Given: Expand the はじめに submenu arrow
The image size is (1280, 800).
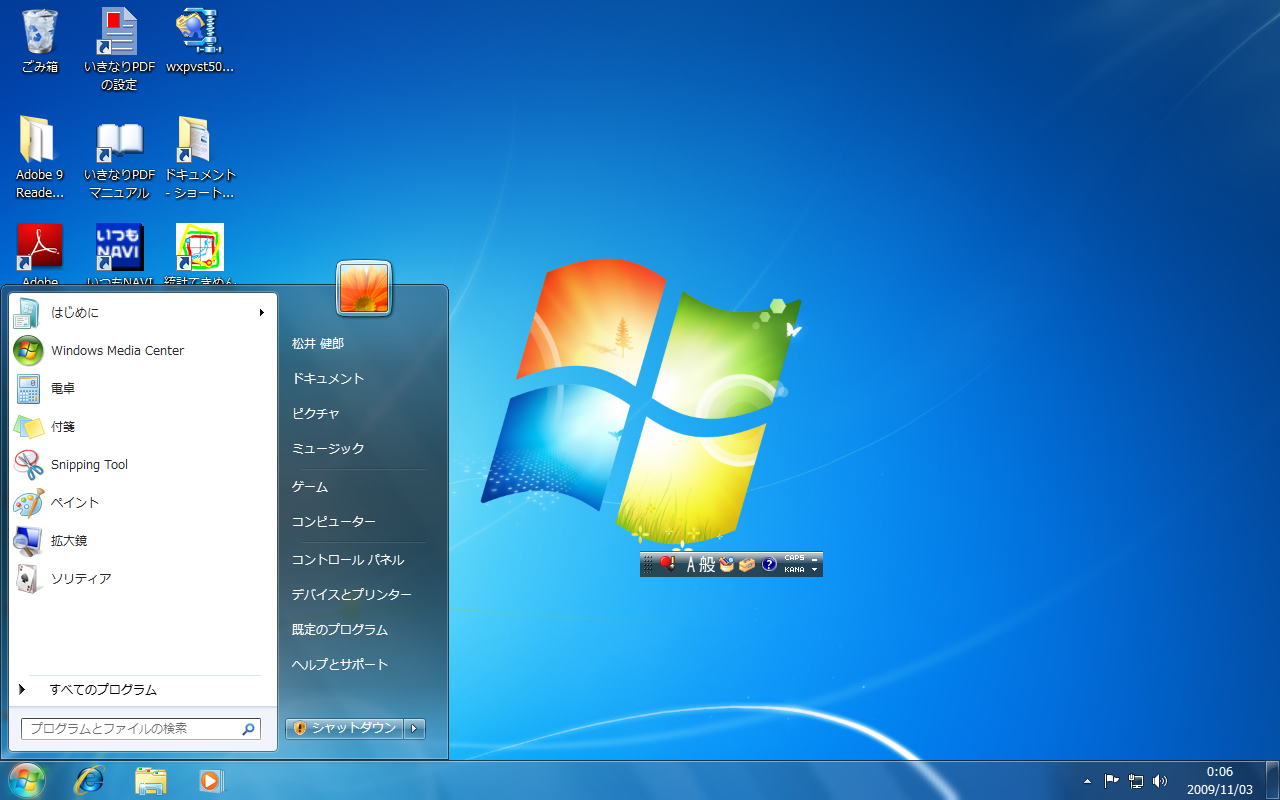Looking at the screenshot, I should coord(262,313).
